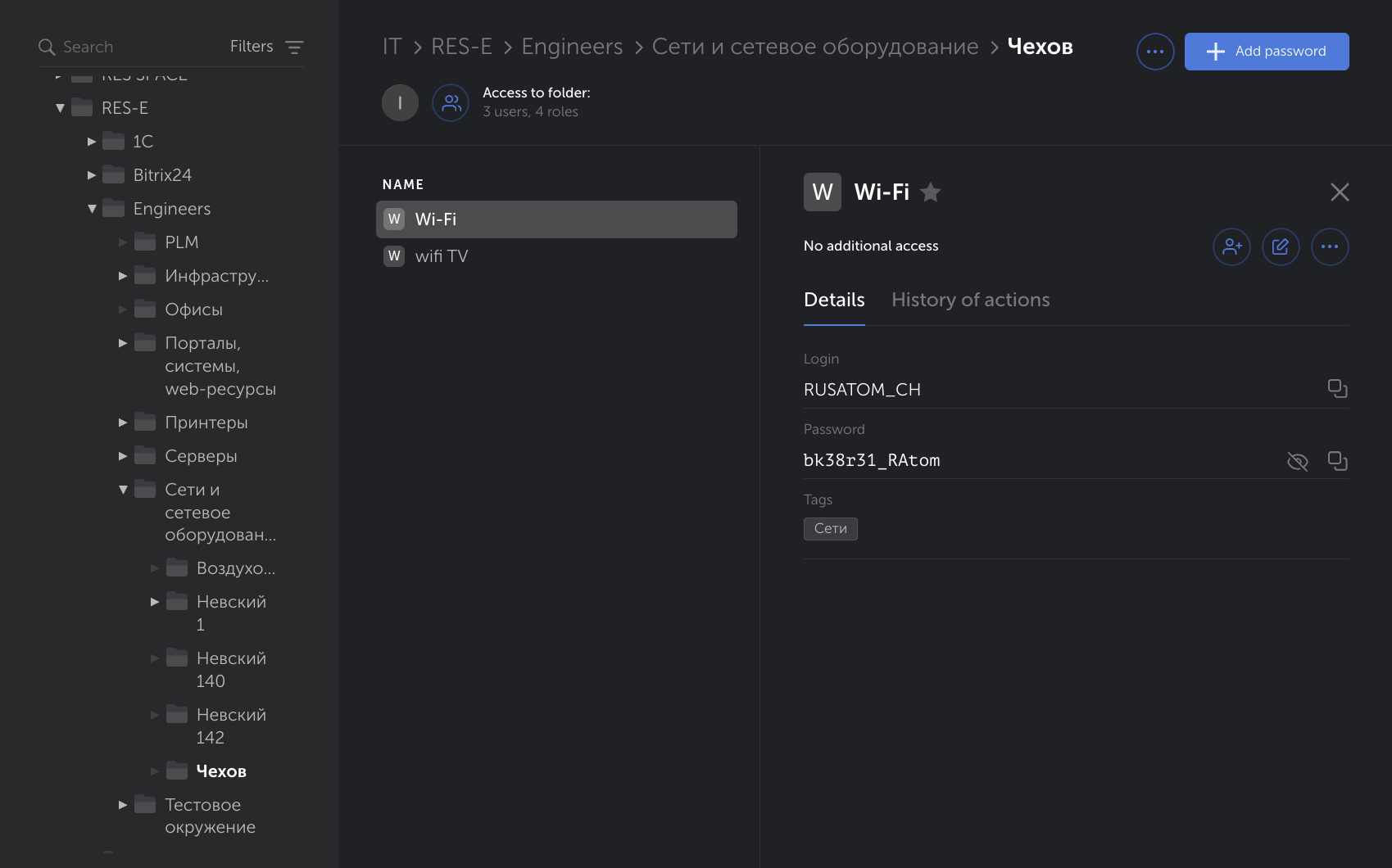Switch to History of actions tab

[970, 300]
